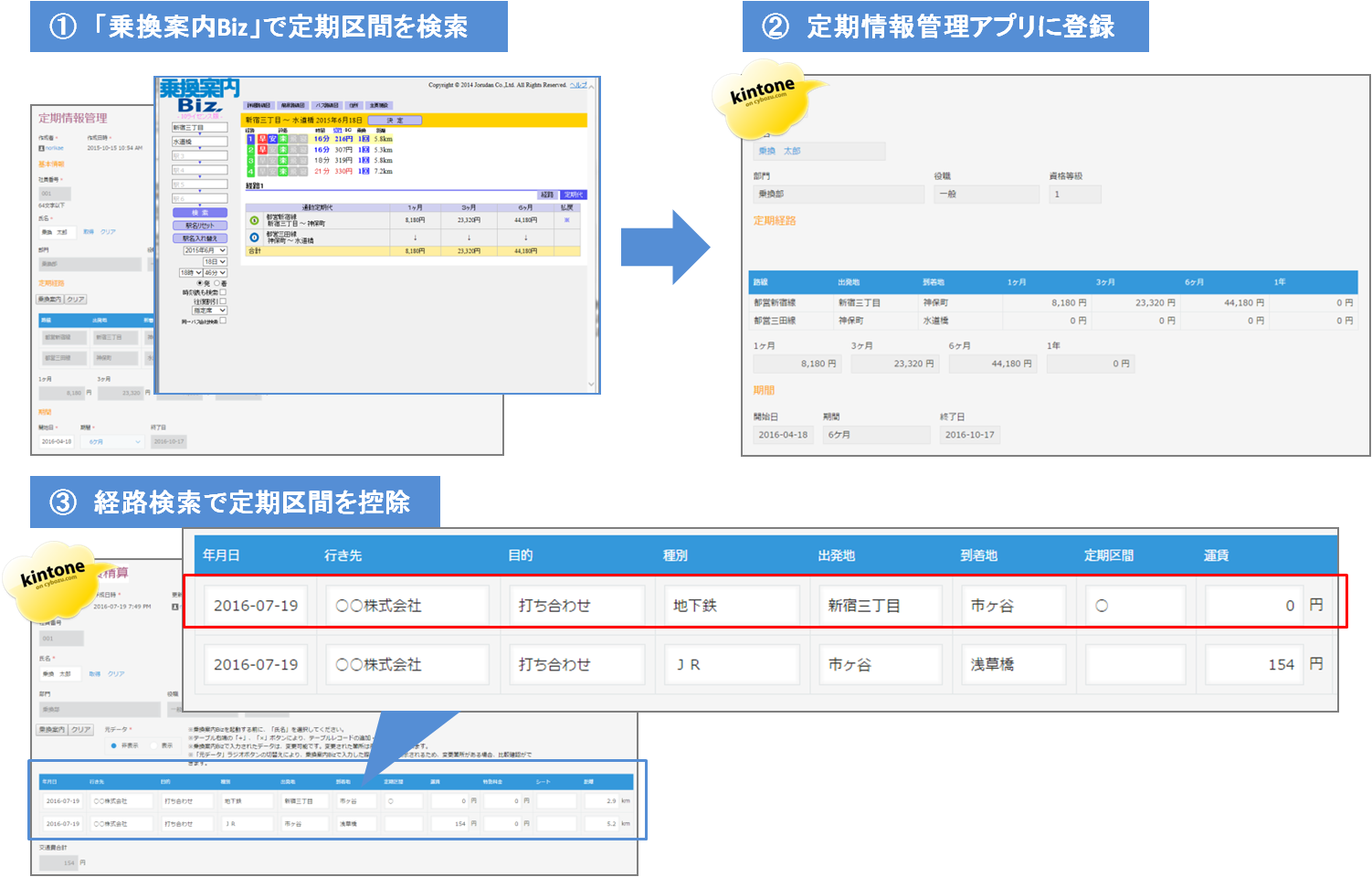Click the blue 都営三田線 line icon
Image resolution: width=1372 pixels, height=877 pixels.
[254, 237]
